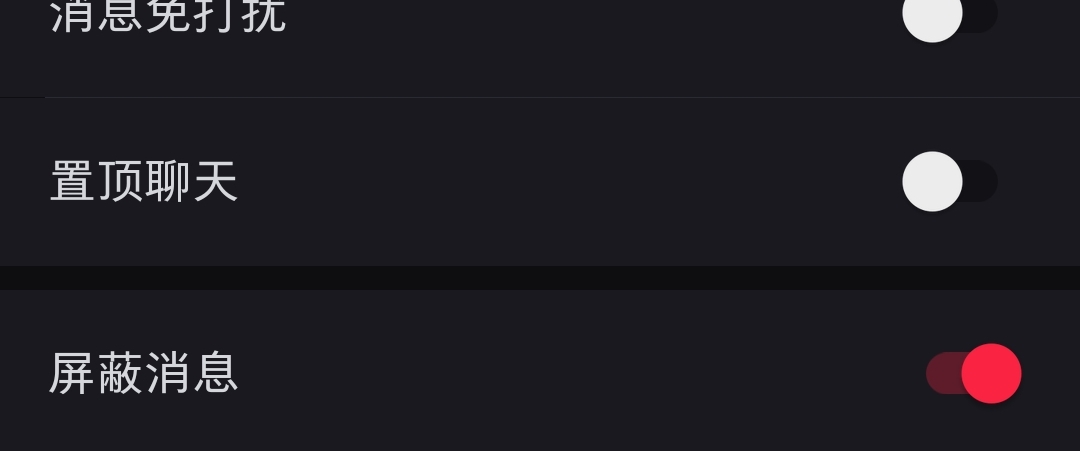Turn on the 置顶聊天 toggle
1080x451 pixels.
coord(949,182)
